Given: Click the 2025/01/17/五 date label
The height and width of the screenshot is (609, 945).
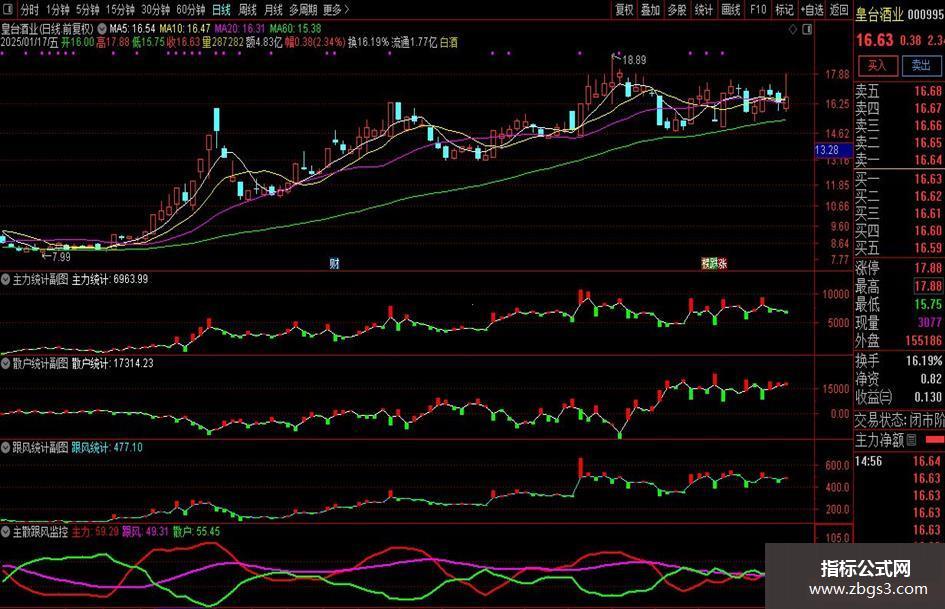Looking at the screenshot, I should click(30, 42).
